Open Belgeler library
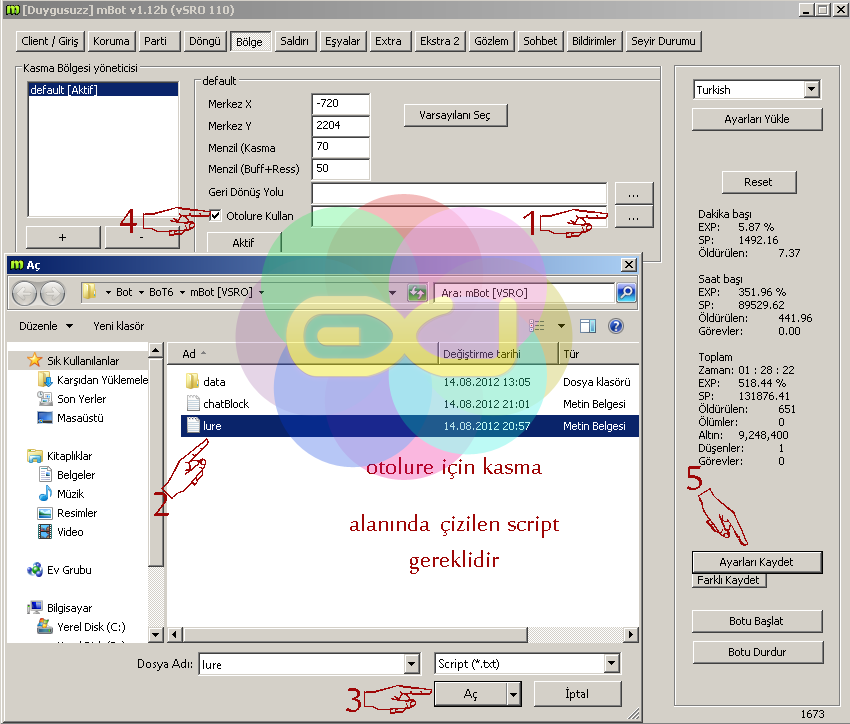This screenshot has width=850, height=724. coord(66,475)
